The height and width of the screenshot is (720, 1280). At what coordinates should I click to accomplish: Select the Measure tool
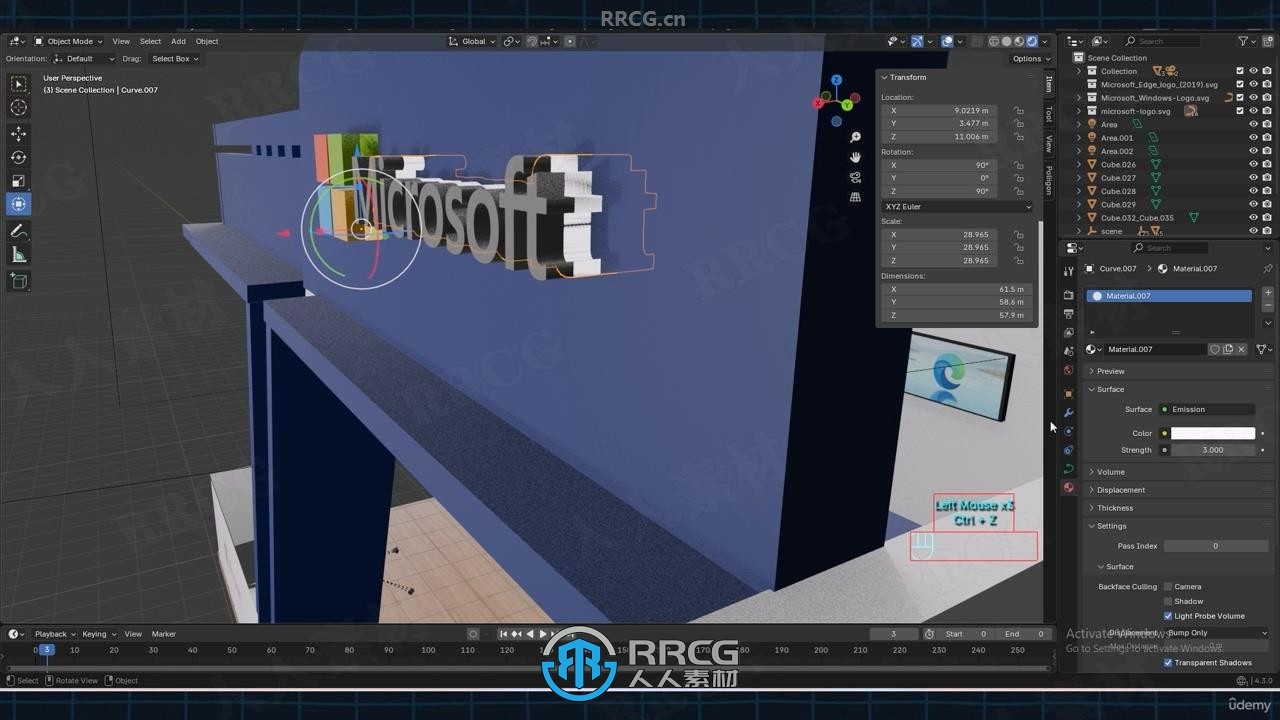18,255
